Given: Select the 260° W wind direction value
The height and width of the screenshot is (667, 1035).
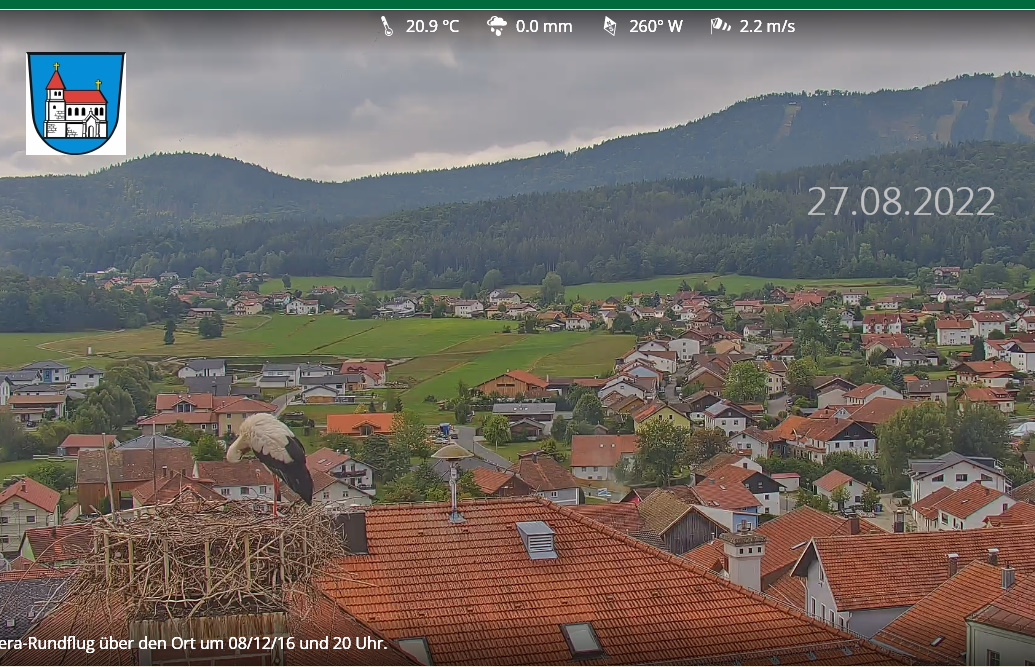Looking at the screenshot, I should coord(655,26).
